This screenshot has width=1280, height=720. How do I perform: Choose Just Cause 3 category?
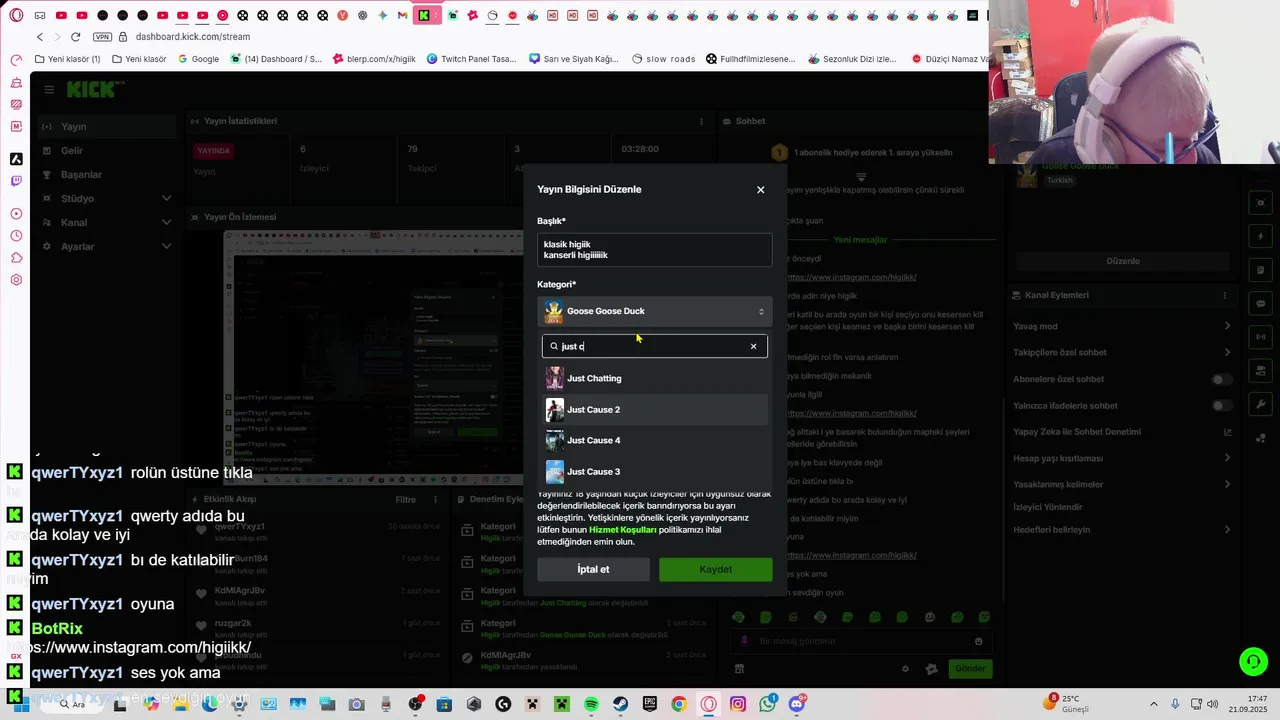click(x=654, y=471)
